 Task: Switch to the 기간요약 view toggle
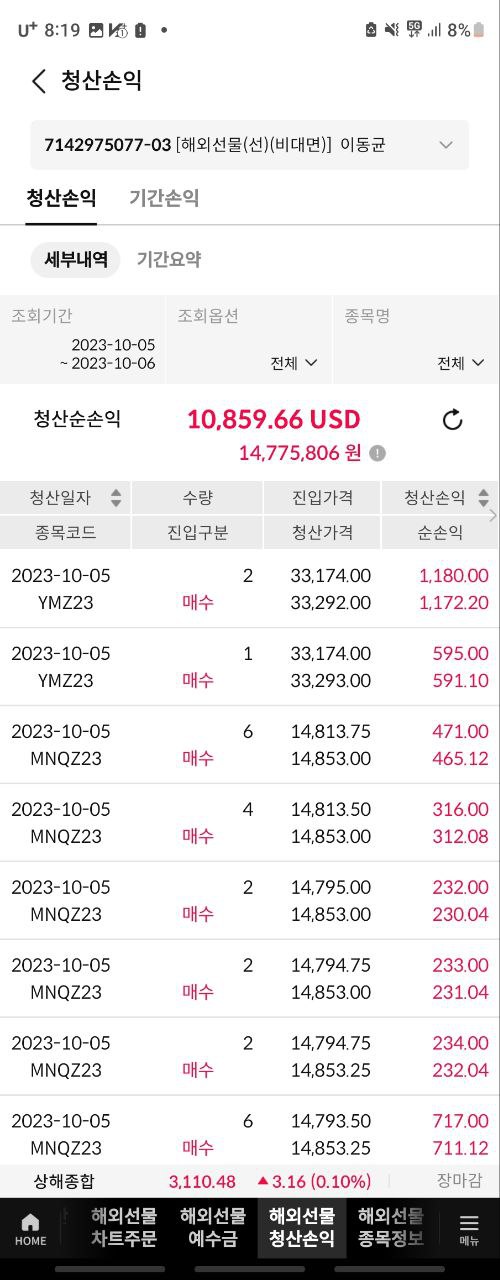point(169,260)
